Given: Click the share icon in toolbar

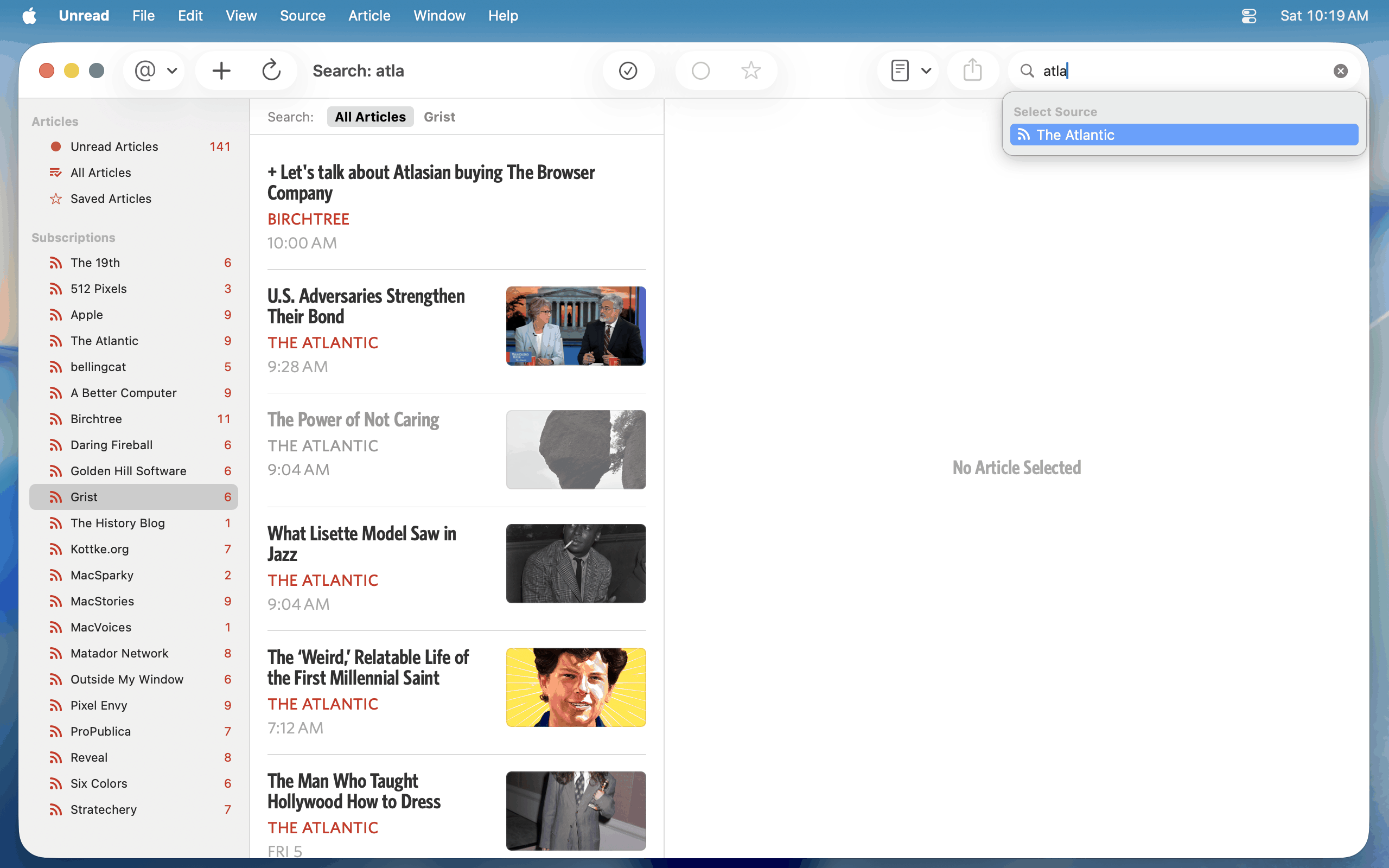Looking at the screenshot, I should pos(972,71).
